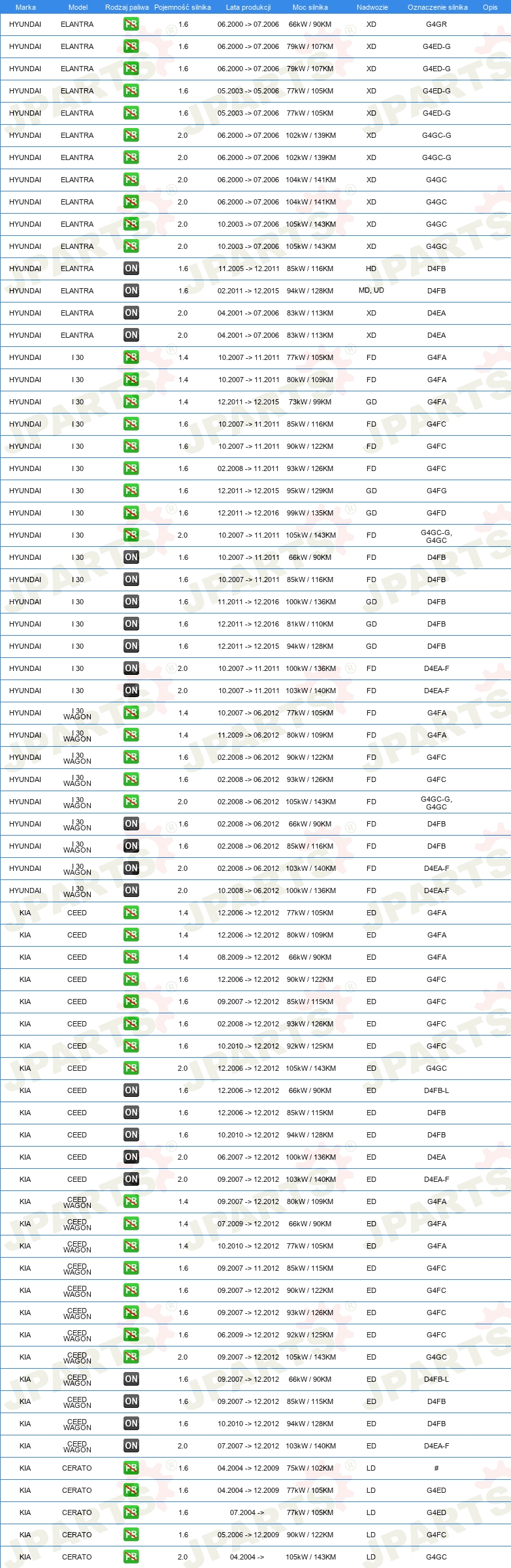Click diesel ON icon in Ceed Wagon D4FB-L row
The image size is (511, 1568).
coord(131,1379)
